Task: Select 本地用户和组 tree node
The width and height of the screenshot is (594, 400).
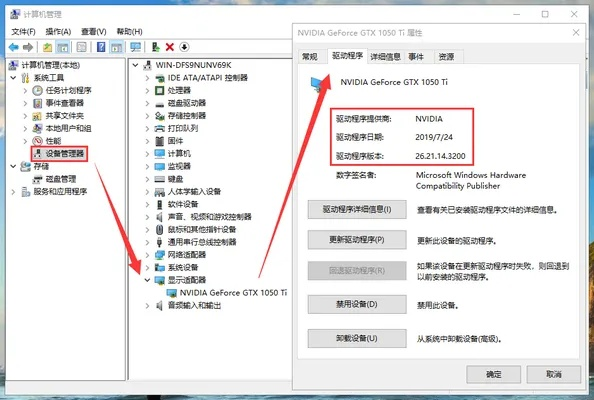Action: 68,128
